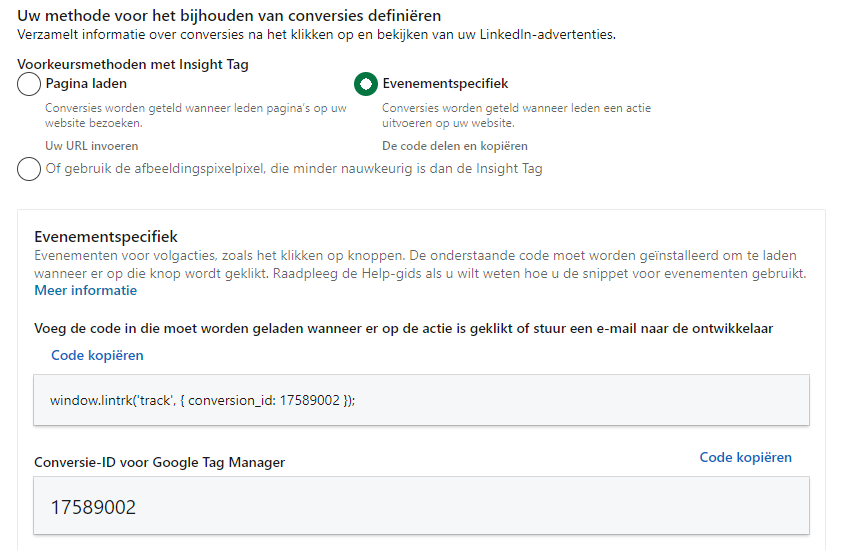843x550 pixels.
Task: Click the description text under "Pagina laden"
Action: click(195, 115)
